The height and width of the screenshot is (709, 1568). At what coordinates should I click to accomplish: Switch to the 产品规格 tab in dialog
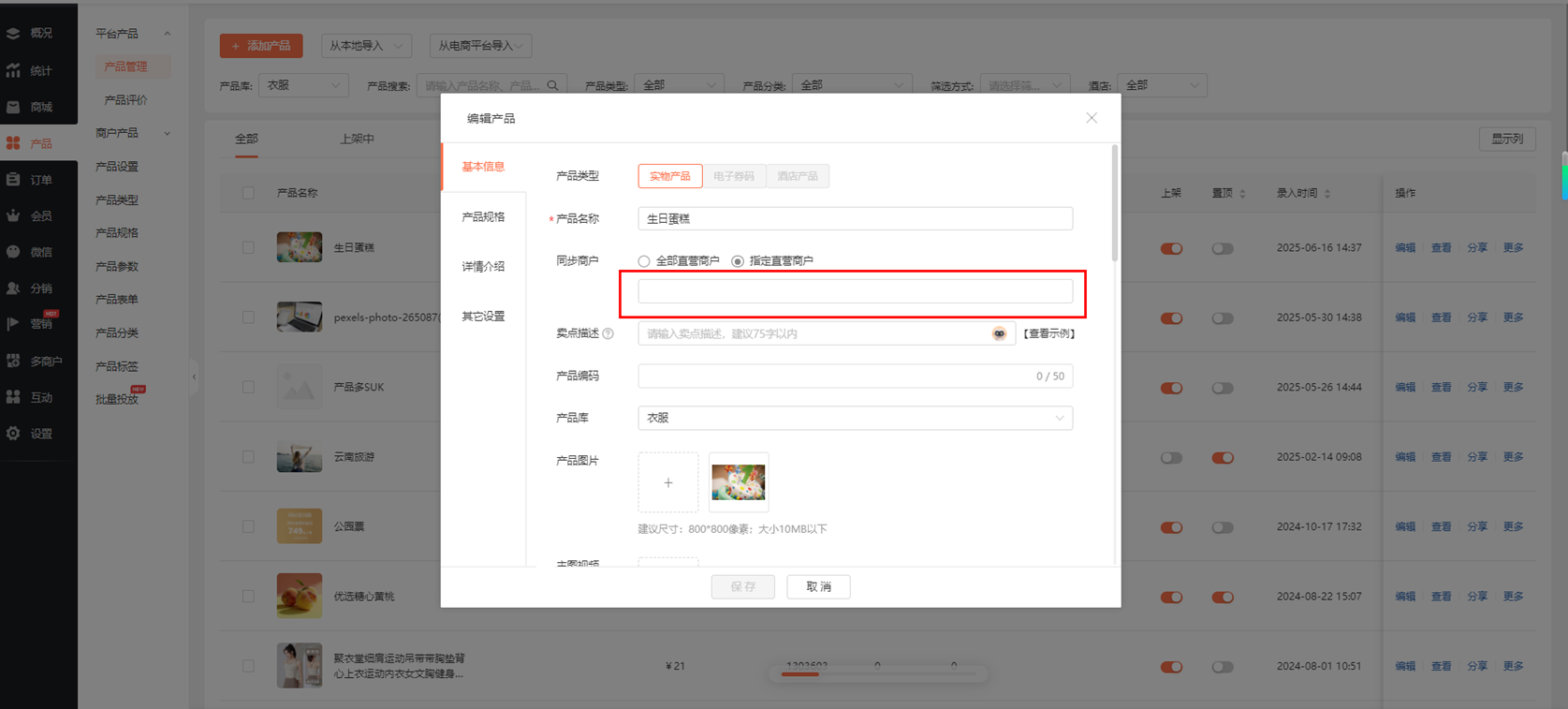[x=483, y=217]
